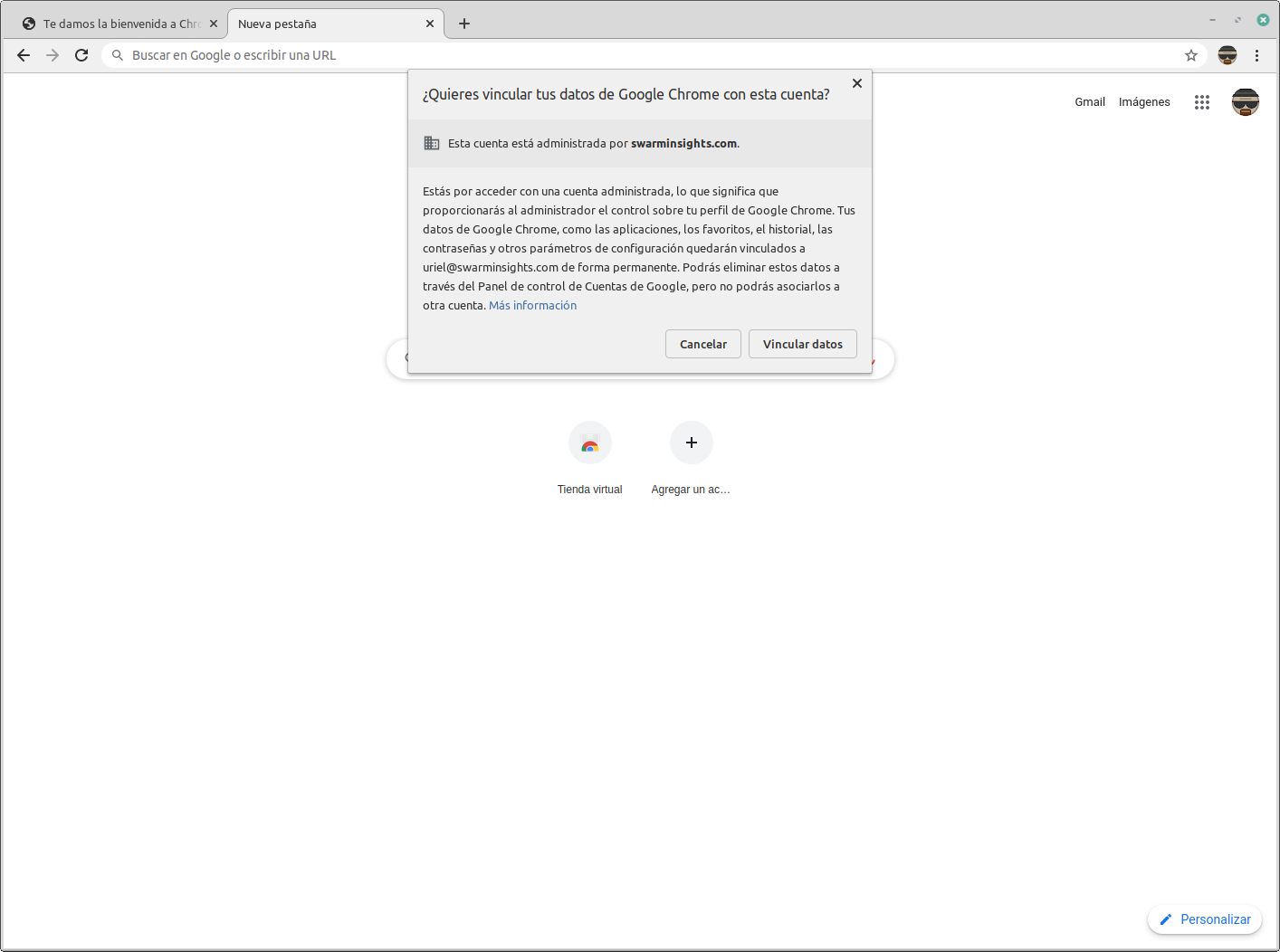Viewport: 1280px width, 952px height.
Task: Open the Google account avatar on page
Action: tap(1246, 102)
